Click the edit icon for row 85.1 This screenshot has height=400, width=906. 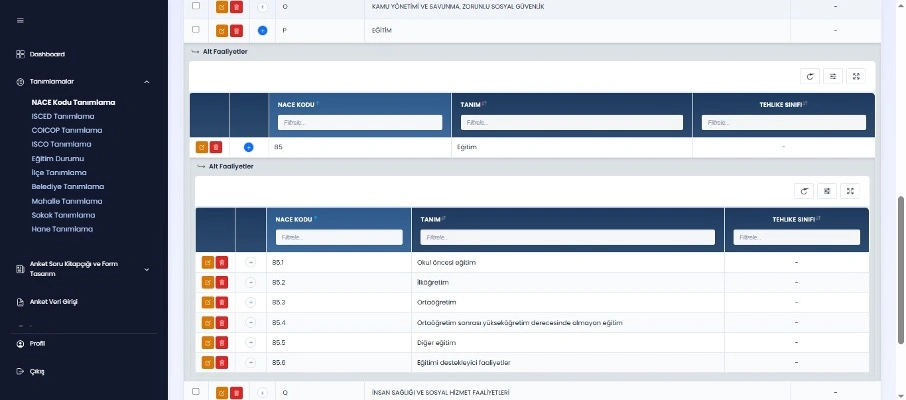(208, 262)
